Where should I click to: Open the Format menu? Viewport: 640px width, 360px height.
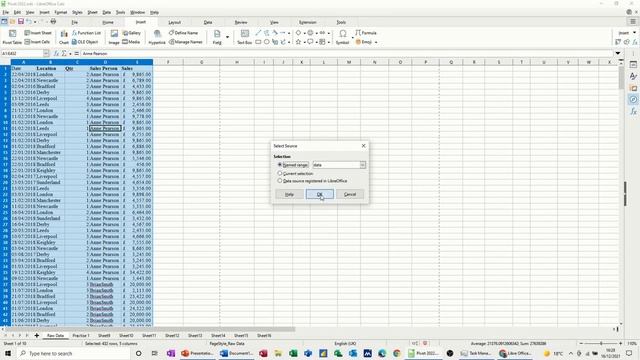[60, 12]
